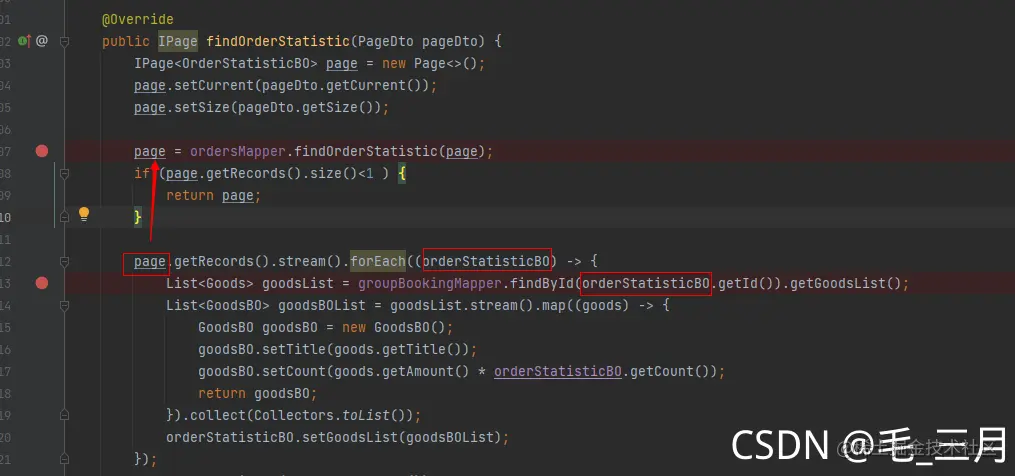
Task: Click 'List<Goods>' type declaration
Action: pos(210,284)
